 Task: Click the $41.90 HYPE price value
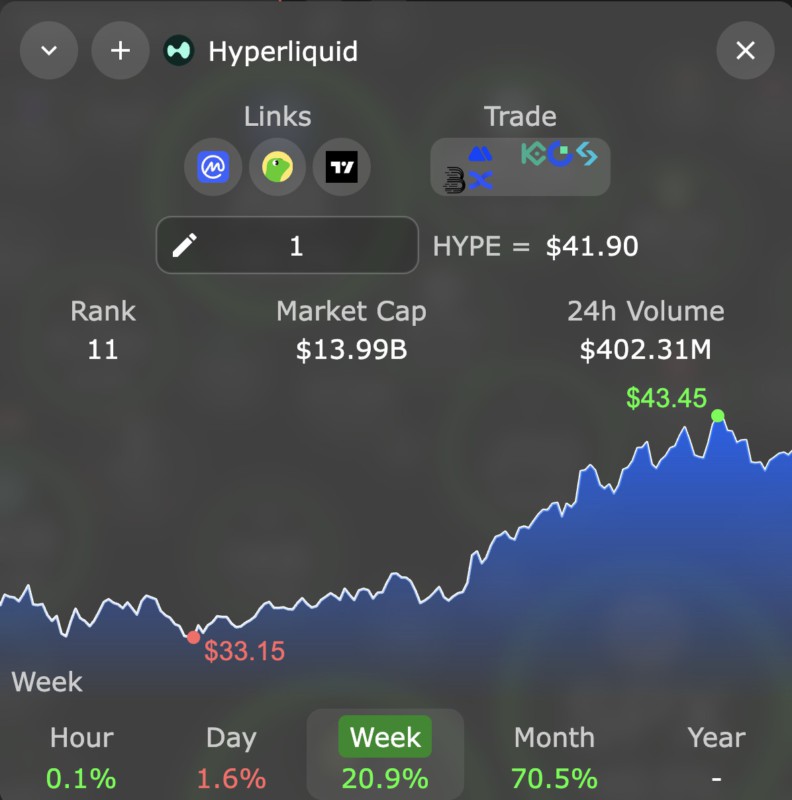click(x=592, y=246)
